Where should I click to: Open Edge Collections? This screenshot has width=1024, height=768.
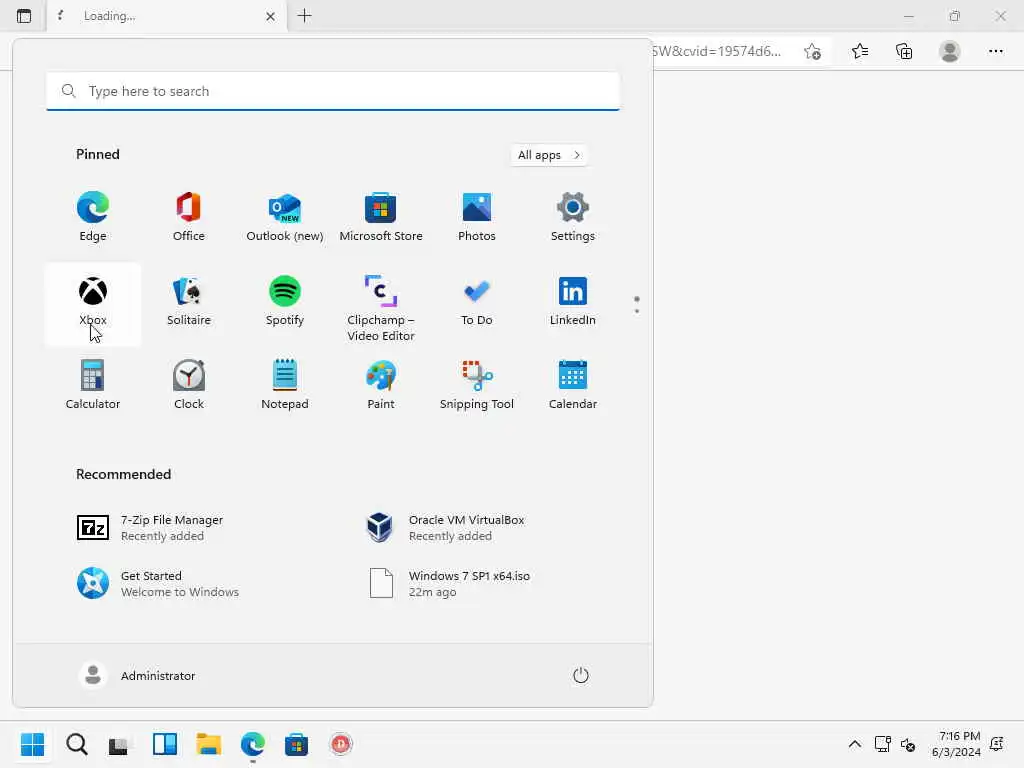point(904,51)
